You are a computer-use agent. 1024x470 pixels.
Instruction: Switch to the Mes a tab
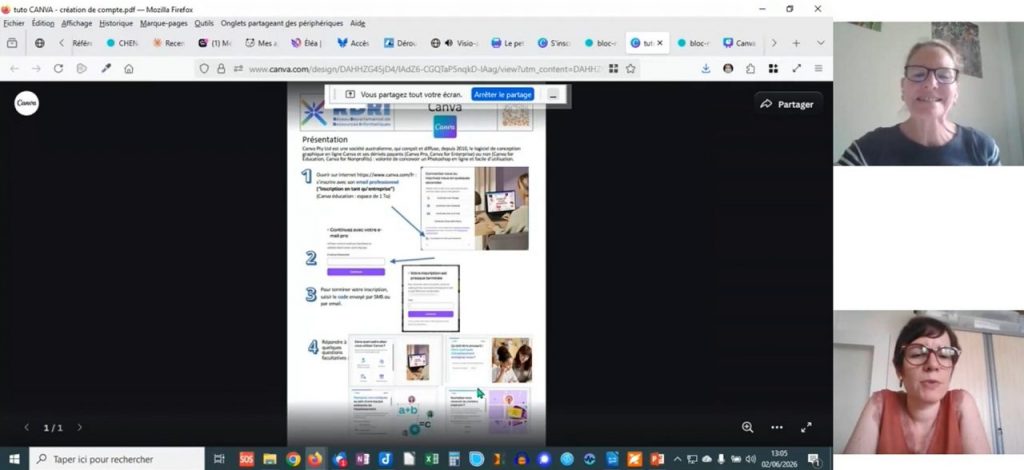pos(261,43)
